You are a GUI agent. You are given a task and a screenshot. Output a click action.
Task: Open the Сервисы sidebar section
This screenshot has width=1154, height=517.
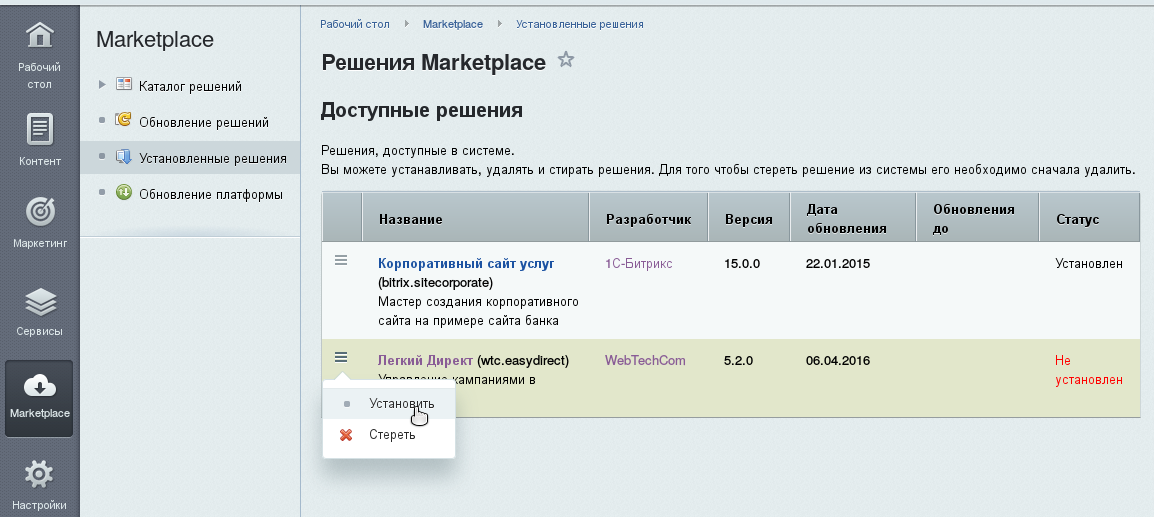(39, 310)
